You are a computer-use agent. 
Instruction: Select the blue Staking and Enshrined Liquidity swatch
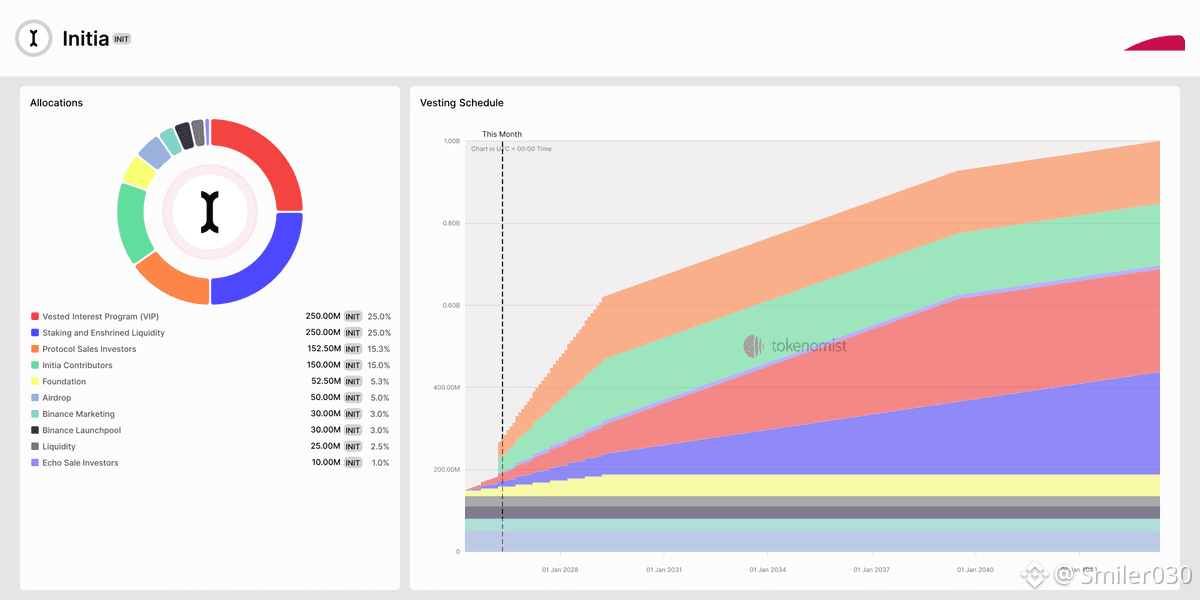[x=35, y=332]
